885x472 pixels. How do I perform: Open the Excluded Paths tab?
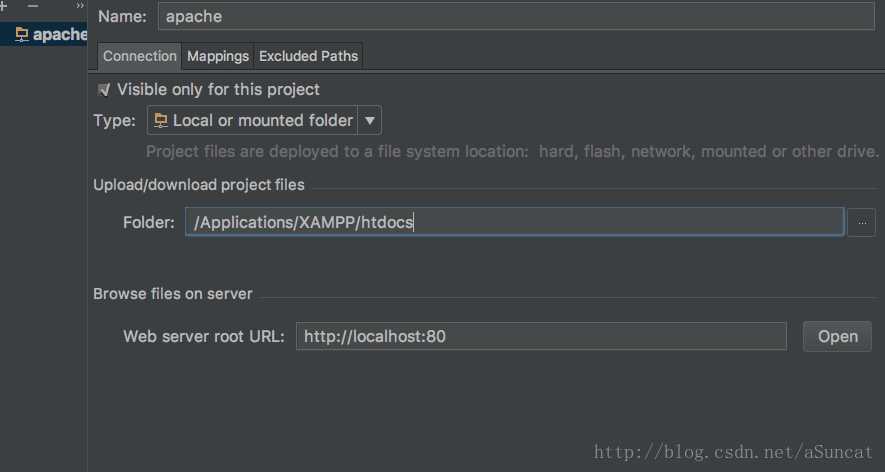coord(308,56)
